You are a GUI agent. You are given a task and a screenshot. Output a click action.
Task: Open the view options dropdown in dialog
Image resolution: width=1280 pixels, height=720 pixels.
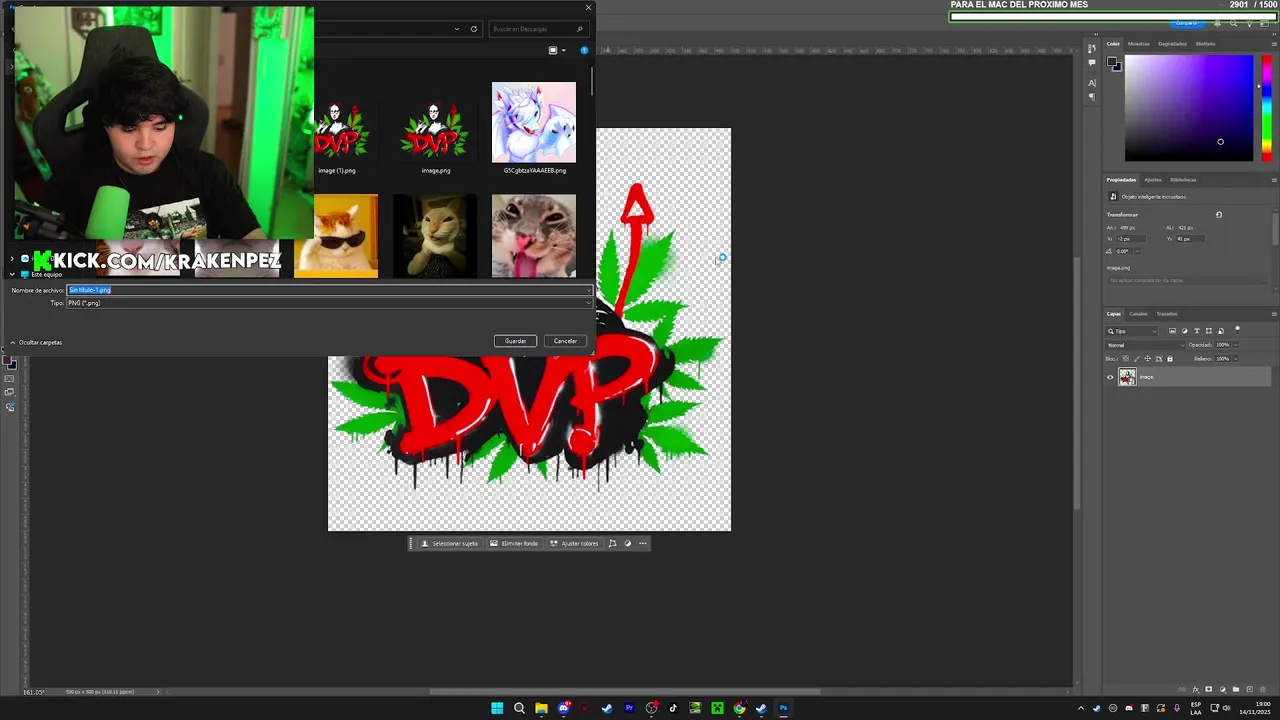[x=563, y=50]
